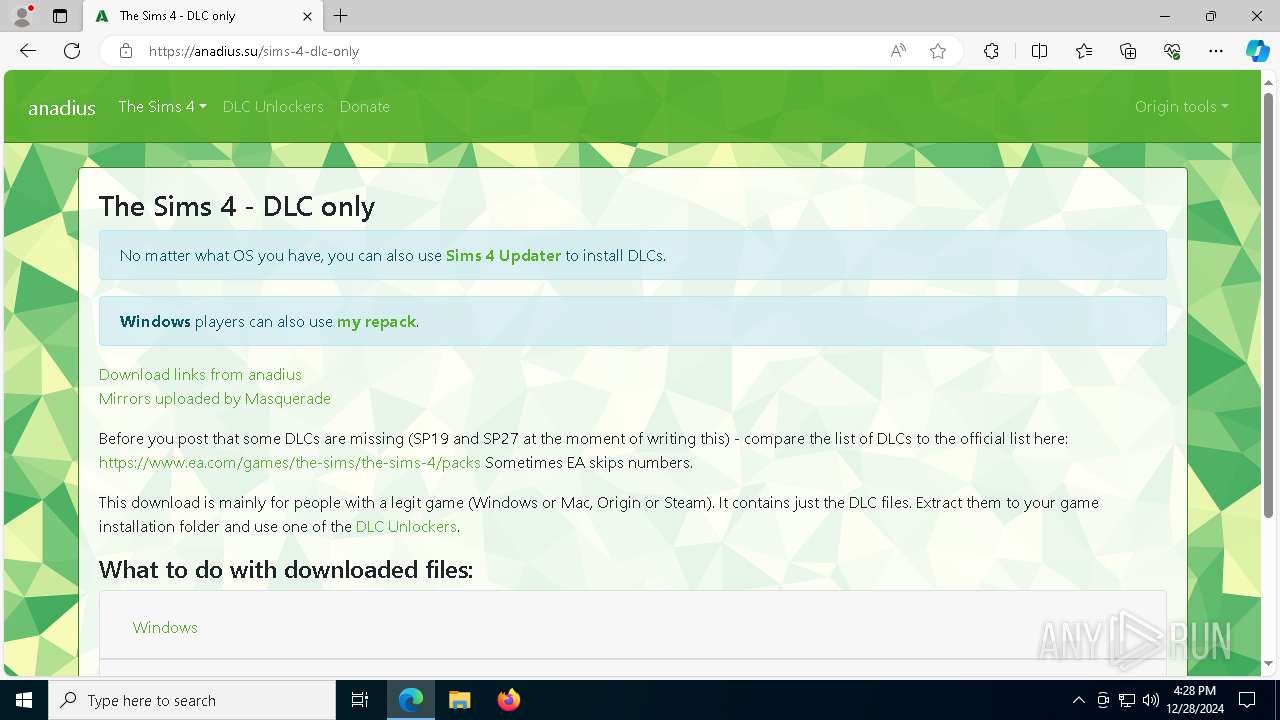Open Download links from anadius
This screenshot has width=1280, height=720.
tap(200, 374)
